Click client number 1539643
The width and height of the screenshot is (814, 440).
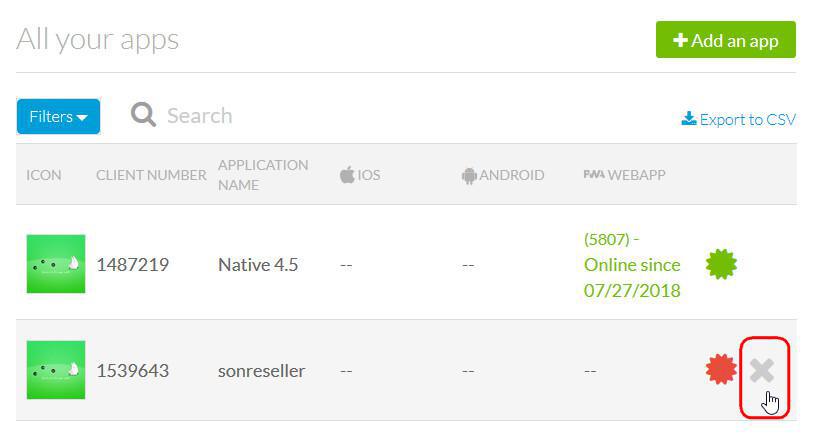132,371
